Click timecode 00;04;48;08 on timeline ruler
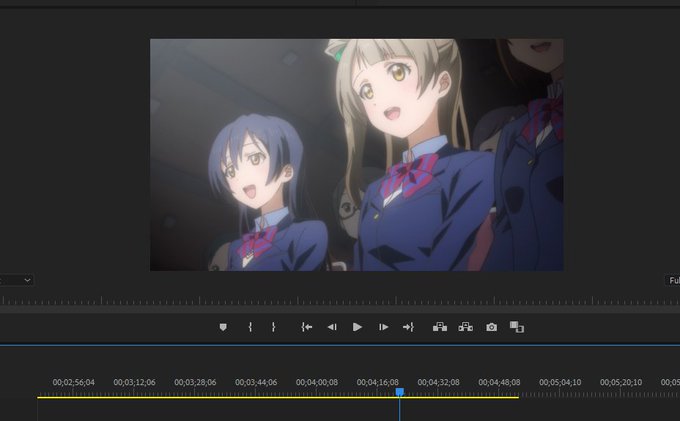 point(499,382)
